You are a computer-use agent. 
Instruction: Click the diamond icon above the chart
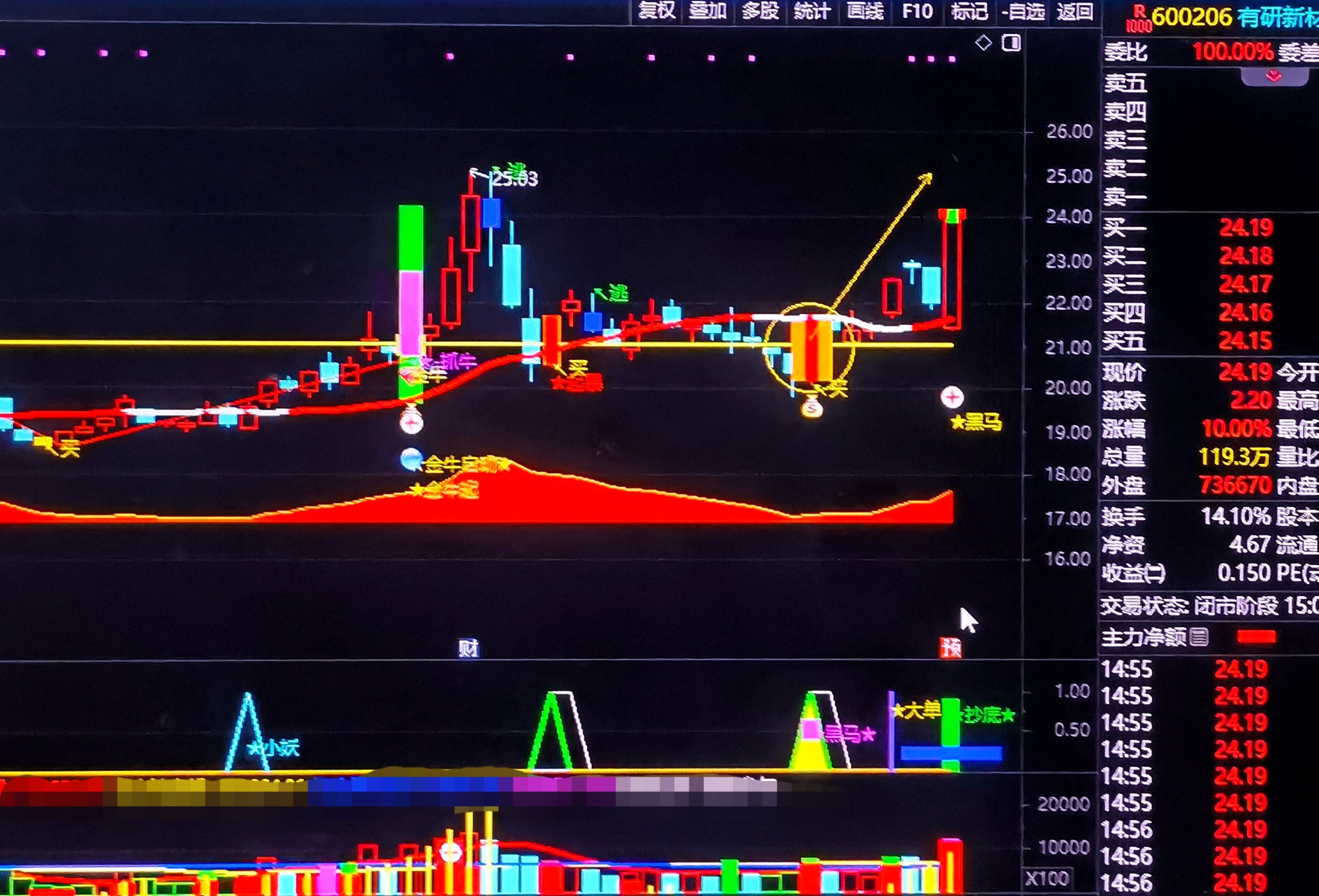983,44
